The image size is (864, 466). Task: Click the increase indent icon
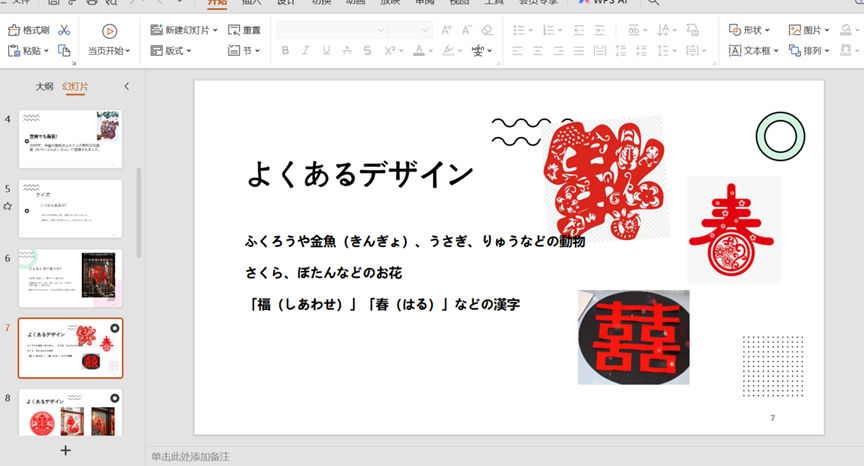(x=600, y=30)
